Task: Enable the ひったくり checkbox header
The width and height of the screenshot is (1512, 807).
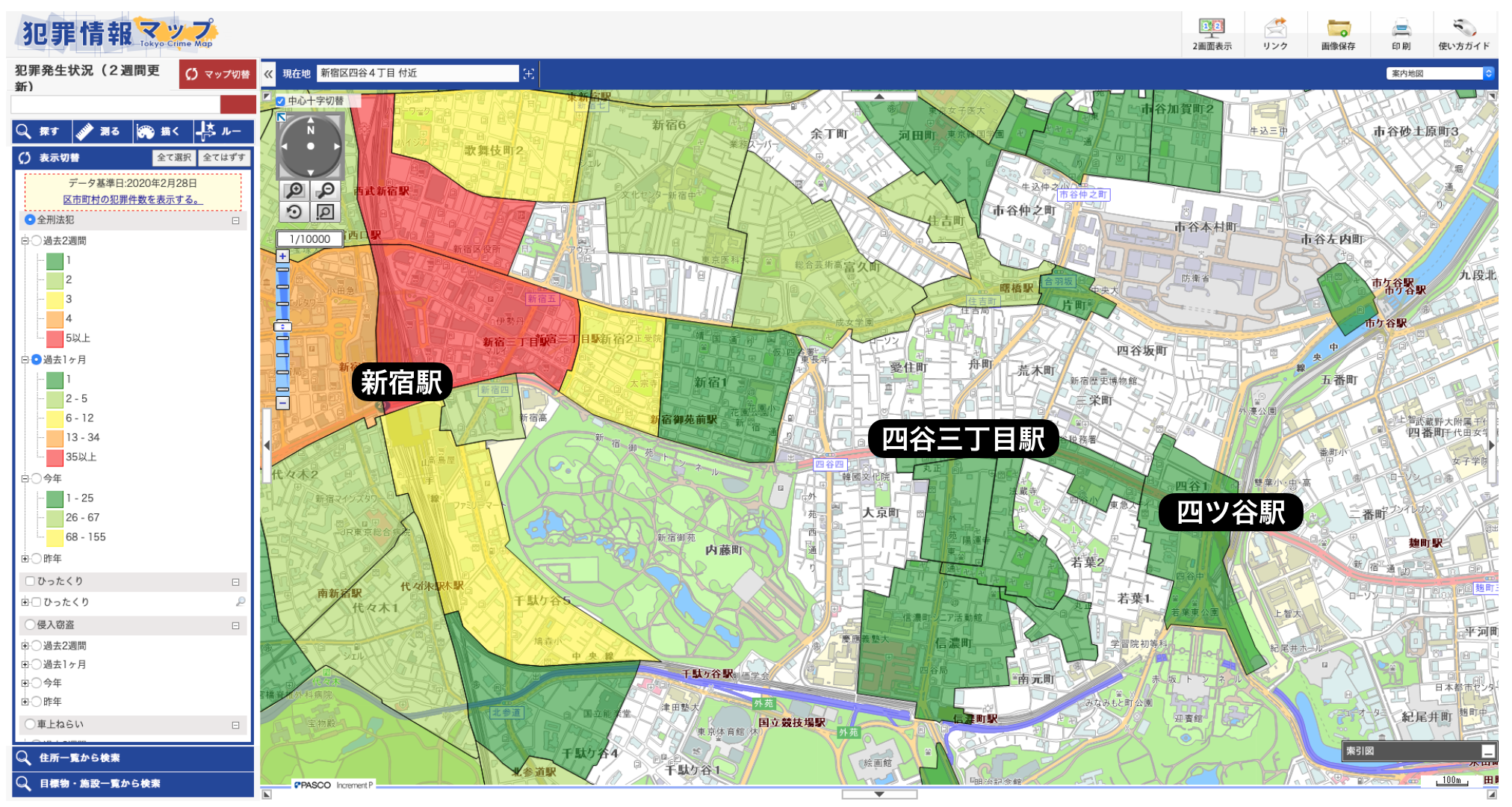Action: pos(31,581)
